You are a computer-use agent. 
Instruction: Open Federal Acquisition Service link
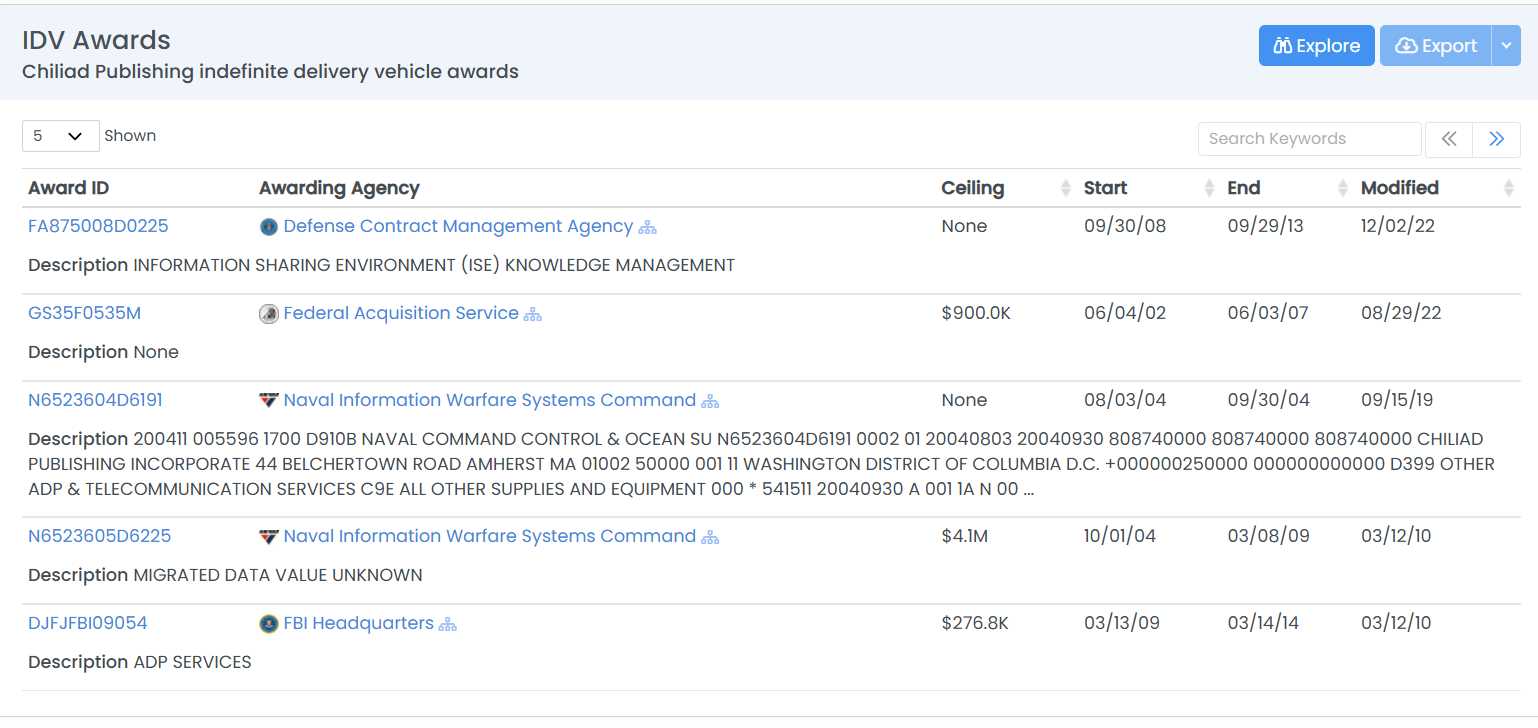point(401,313)
